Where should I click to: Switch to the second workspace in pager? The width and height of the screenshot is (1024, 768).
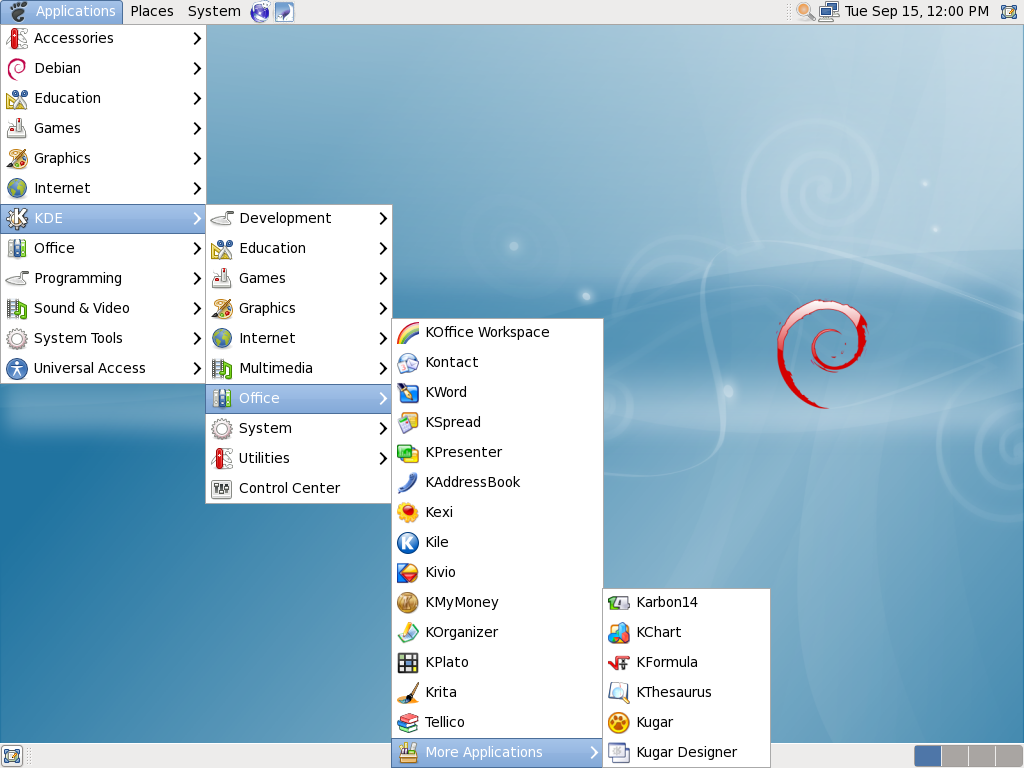(955, 756)
